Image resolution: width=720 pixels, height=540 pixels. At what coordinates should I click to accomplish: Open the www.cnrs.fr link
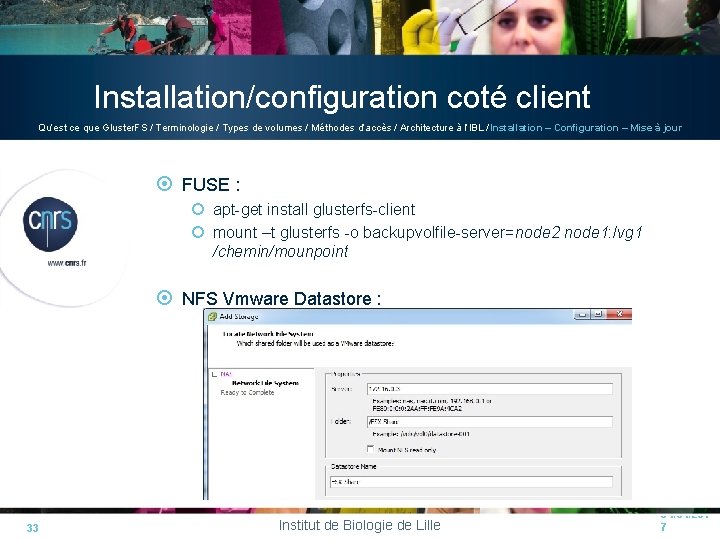point(67,263)
